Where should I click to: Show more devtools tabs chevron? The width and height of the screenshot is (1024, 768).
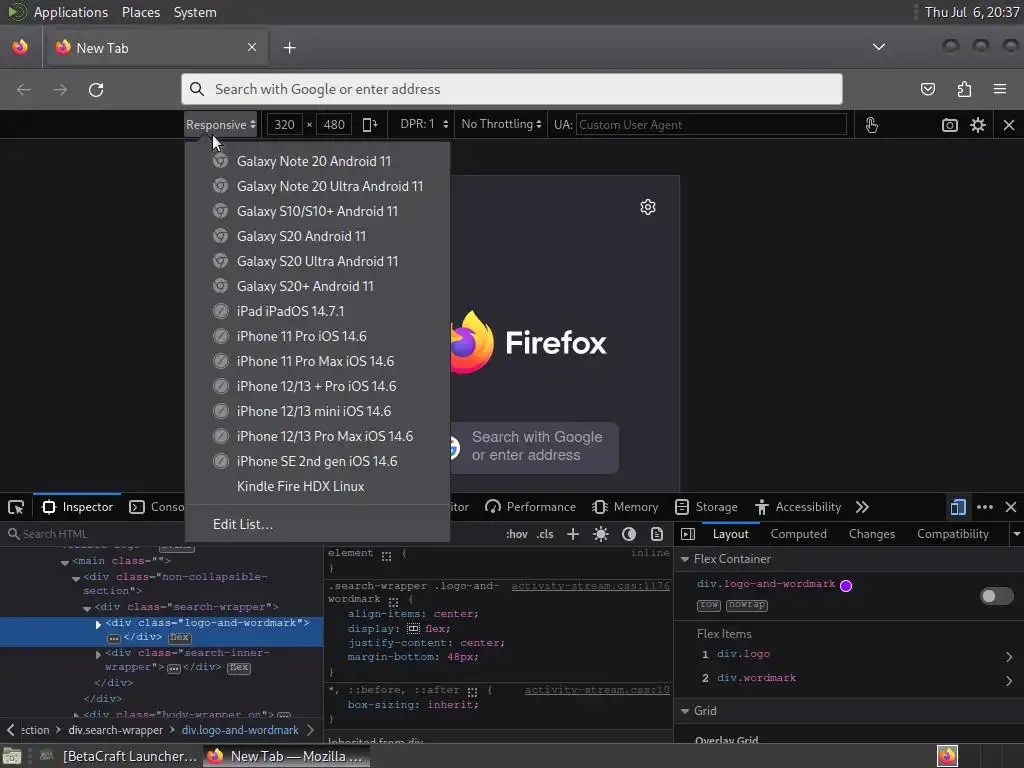[x=862, y=507]
